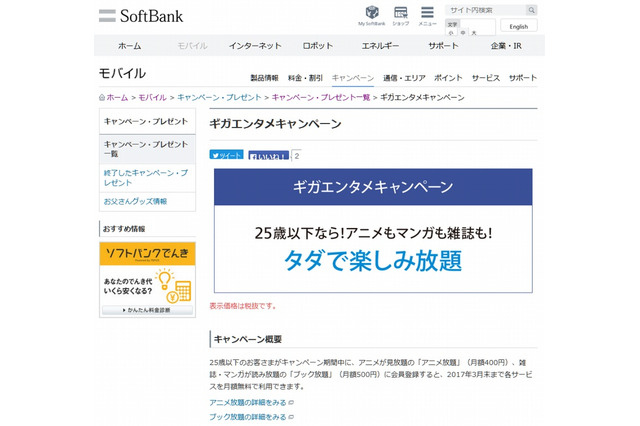
Task: Click the like count 2 bubble
Action: click(x=297, y=155)
